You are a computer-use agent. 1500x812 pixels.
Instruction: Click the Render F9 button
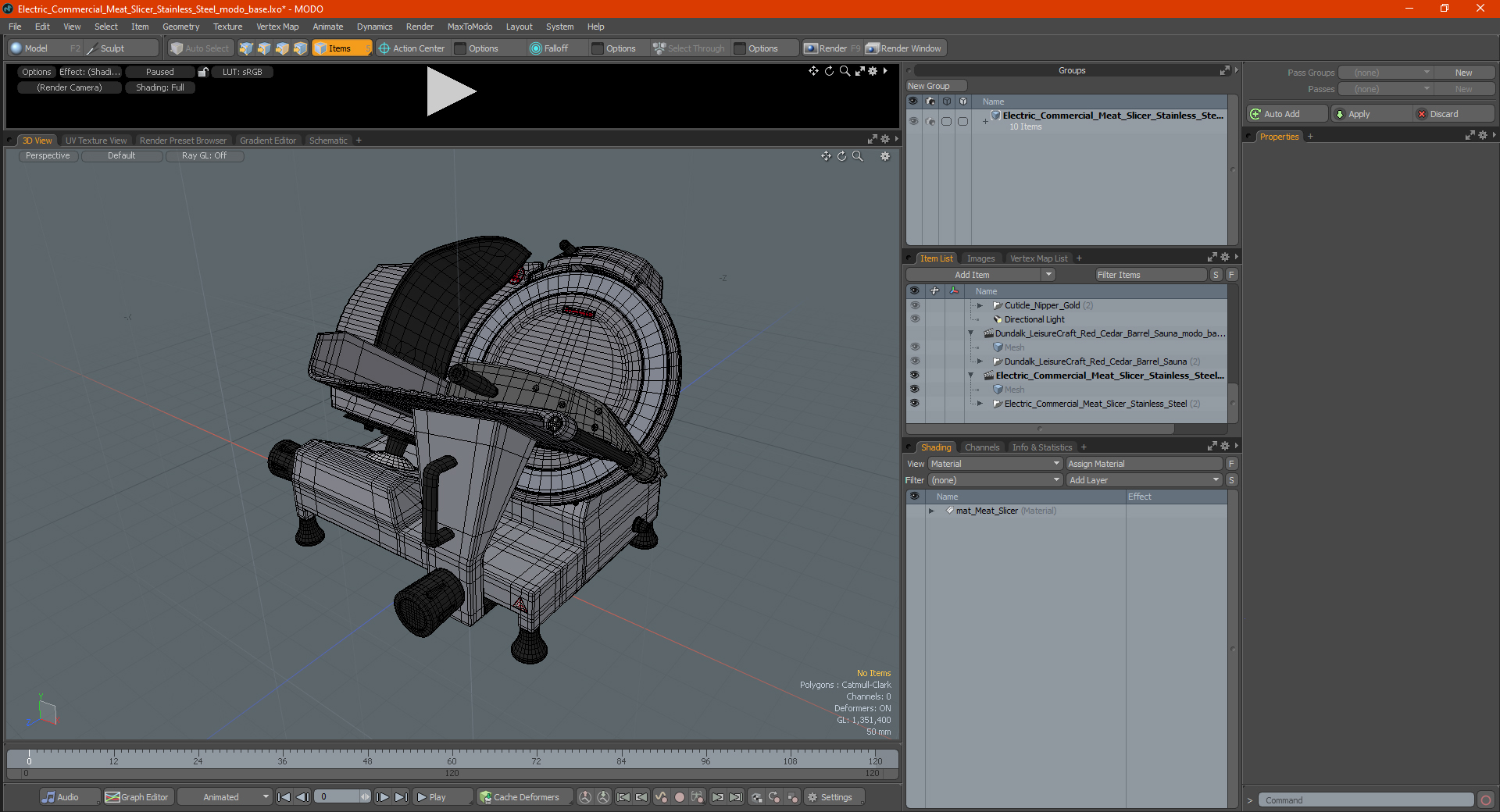pyautogui.click(x=832, y=48)
